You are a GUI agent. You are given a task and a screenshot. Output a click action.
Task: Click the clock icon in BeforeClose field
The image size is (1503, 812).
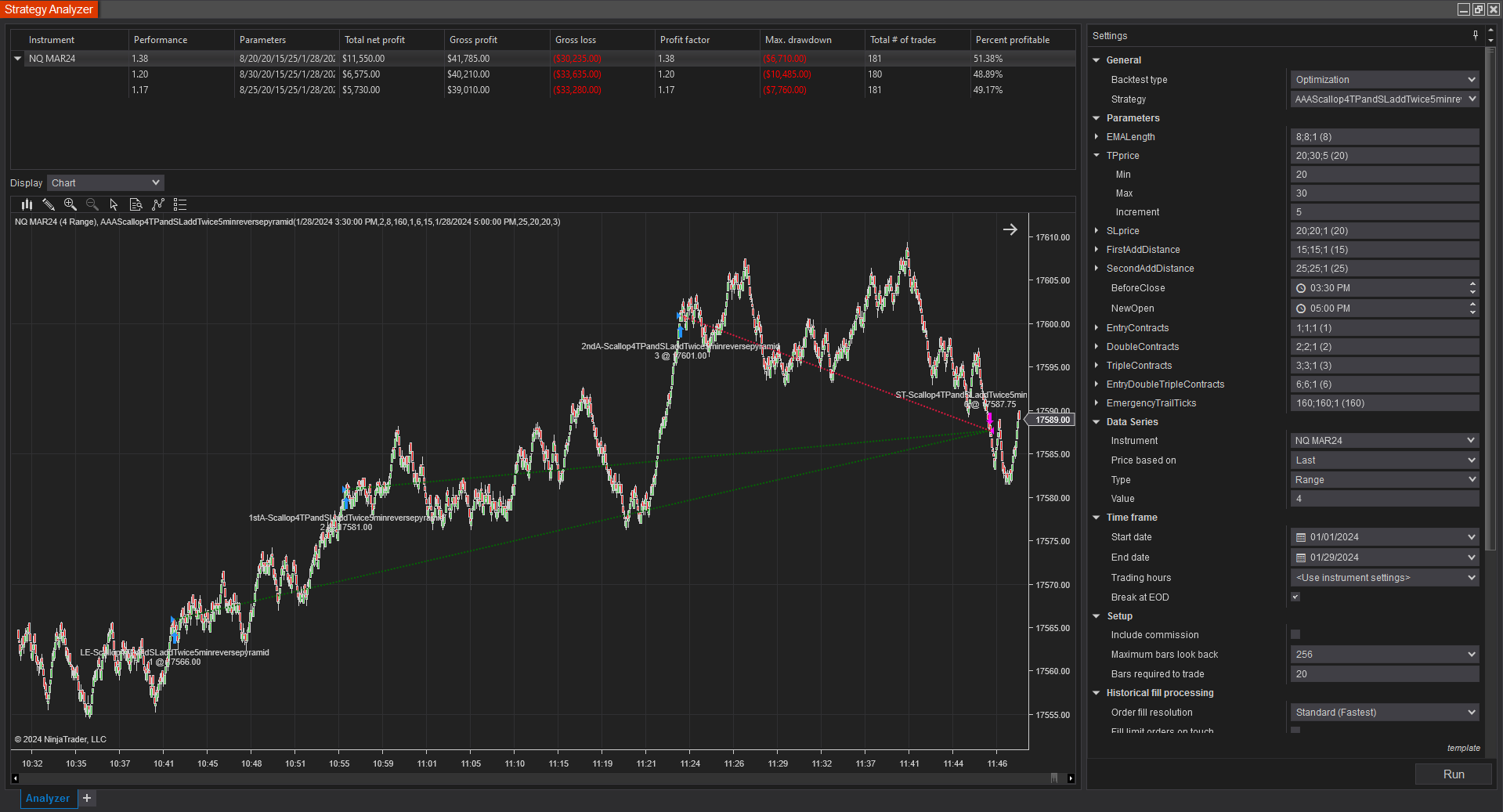(x=1301, y=288)
